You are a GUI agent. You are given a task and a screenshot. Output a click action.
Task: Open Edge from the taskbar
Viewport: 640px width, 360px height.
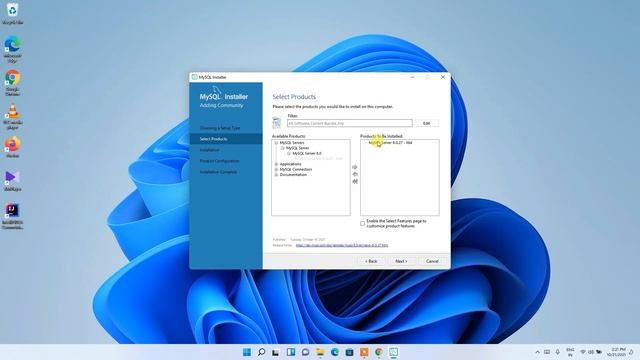(x=335, y=352)
